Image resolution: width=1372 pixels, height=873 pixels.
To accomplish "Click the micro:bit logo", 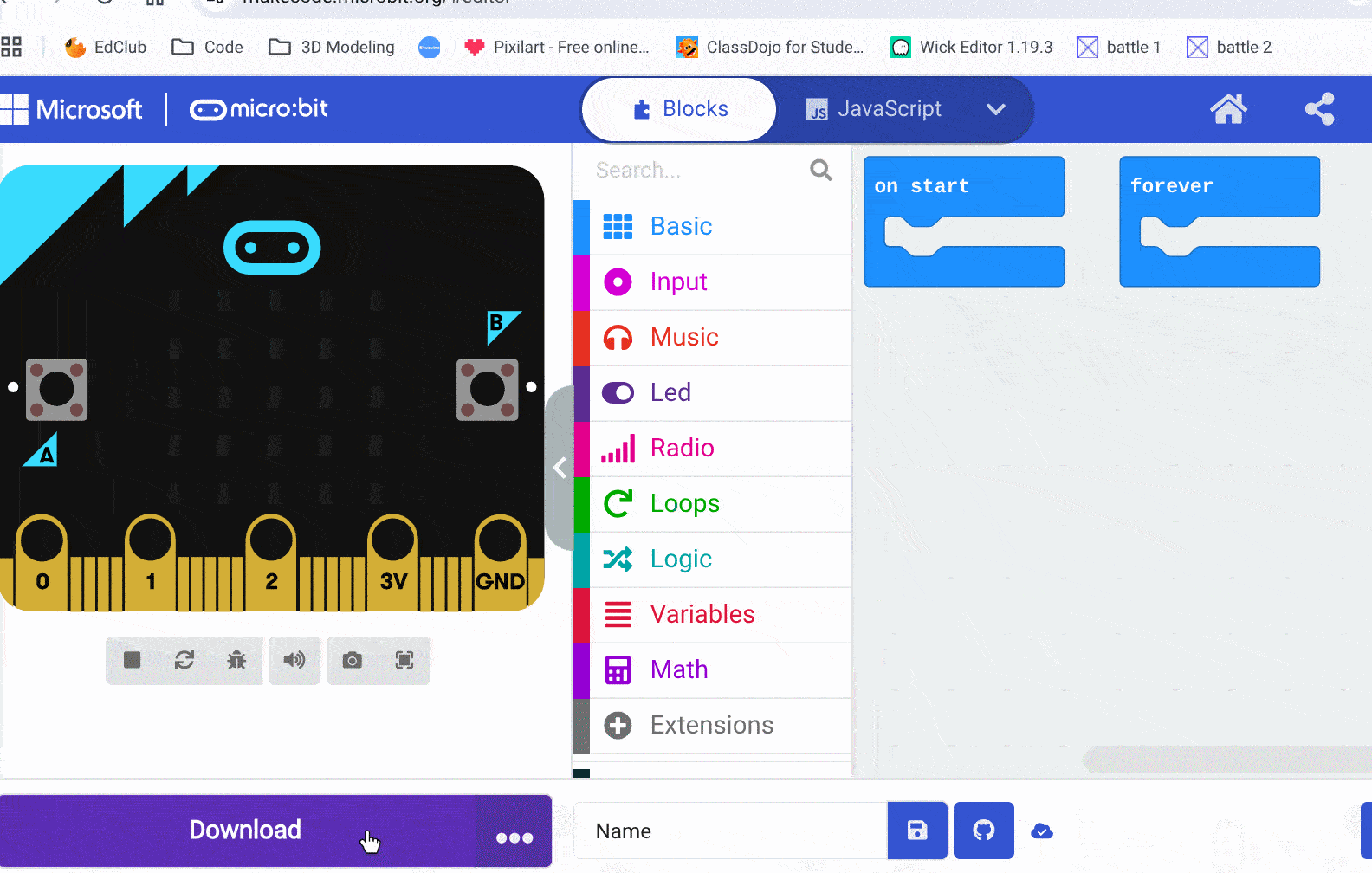I will pos(259,109).
